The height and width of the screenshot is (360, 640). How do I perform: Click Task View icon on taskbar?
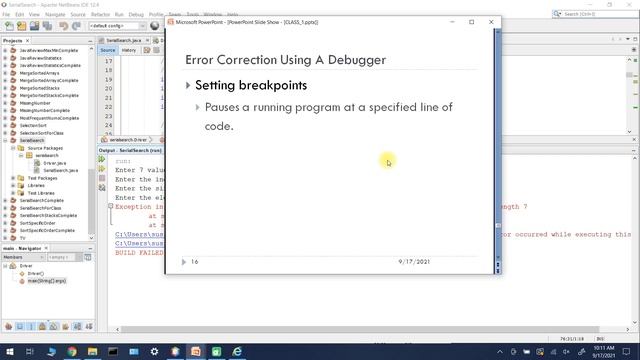tap(29, 351)
